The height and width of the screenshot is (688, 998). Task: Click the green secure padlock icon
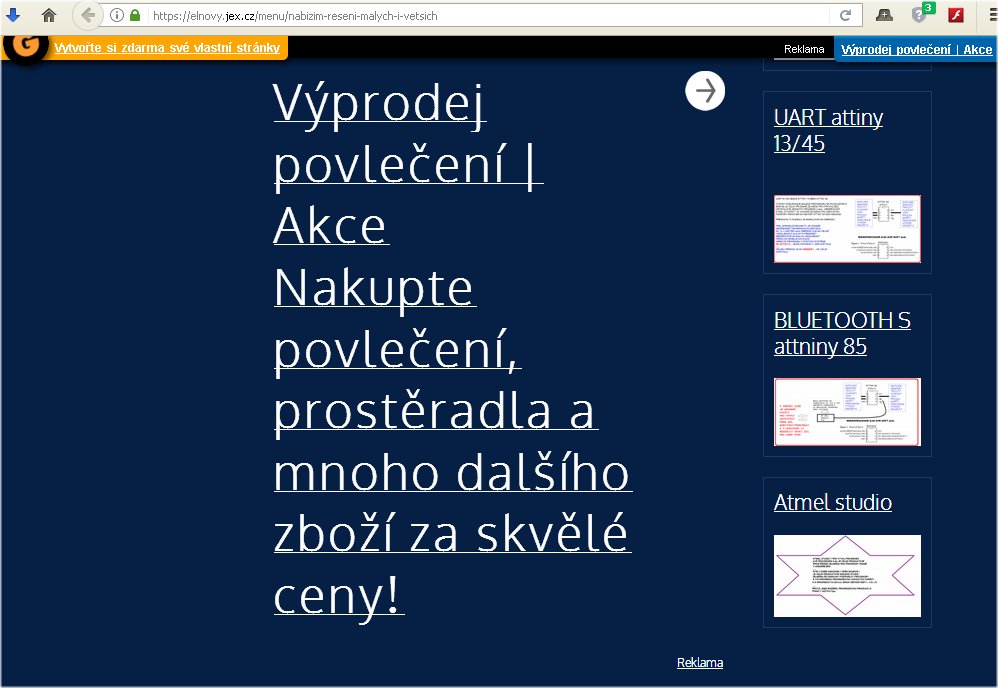point(134,15)
